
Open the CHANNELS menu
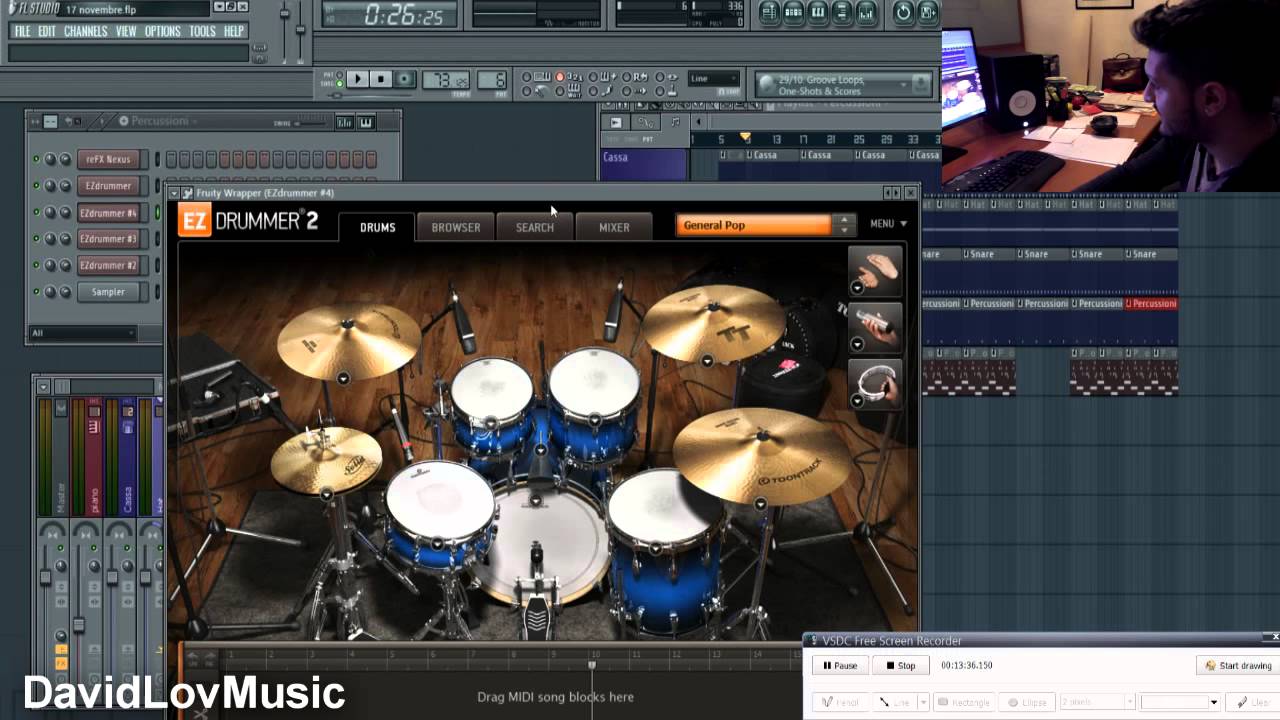coord(86,31)
